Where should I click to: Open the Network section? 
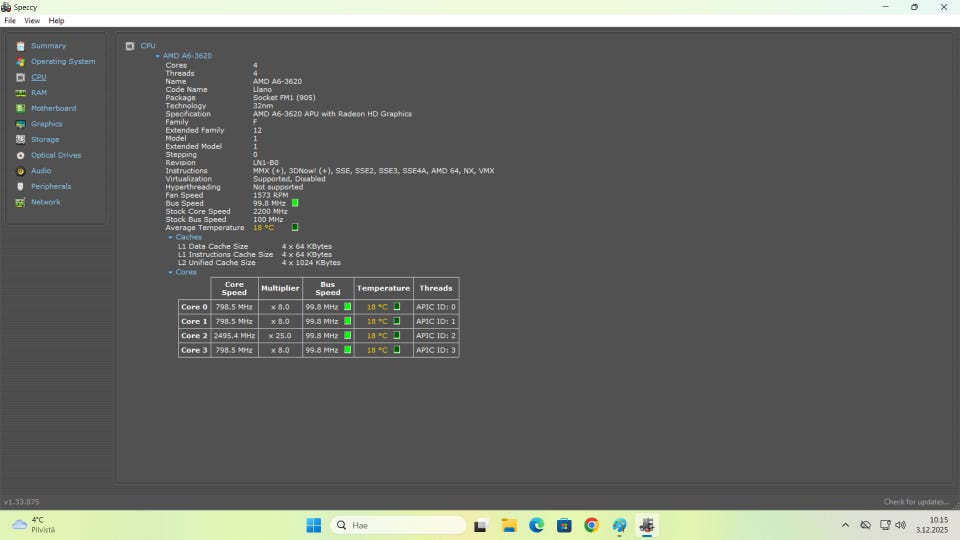coord(45,202)
